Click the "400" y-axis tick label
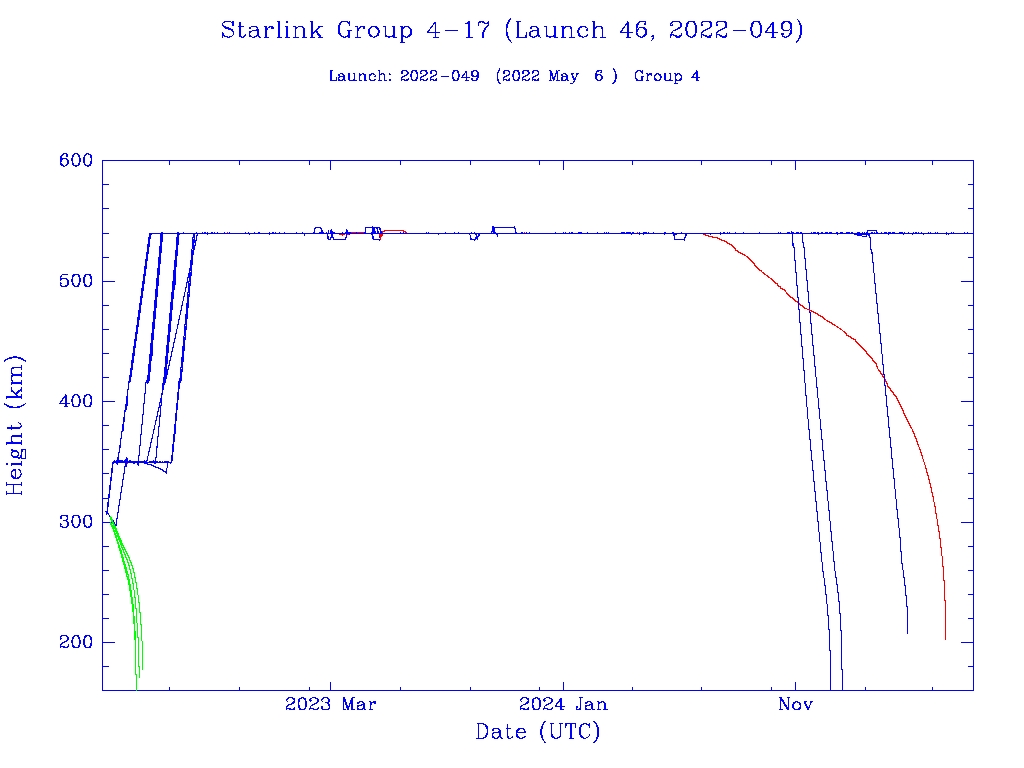1024x768 pixels. 76,402
